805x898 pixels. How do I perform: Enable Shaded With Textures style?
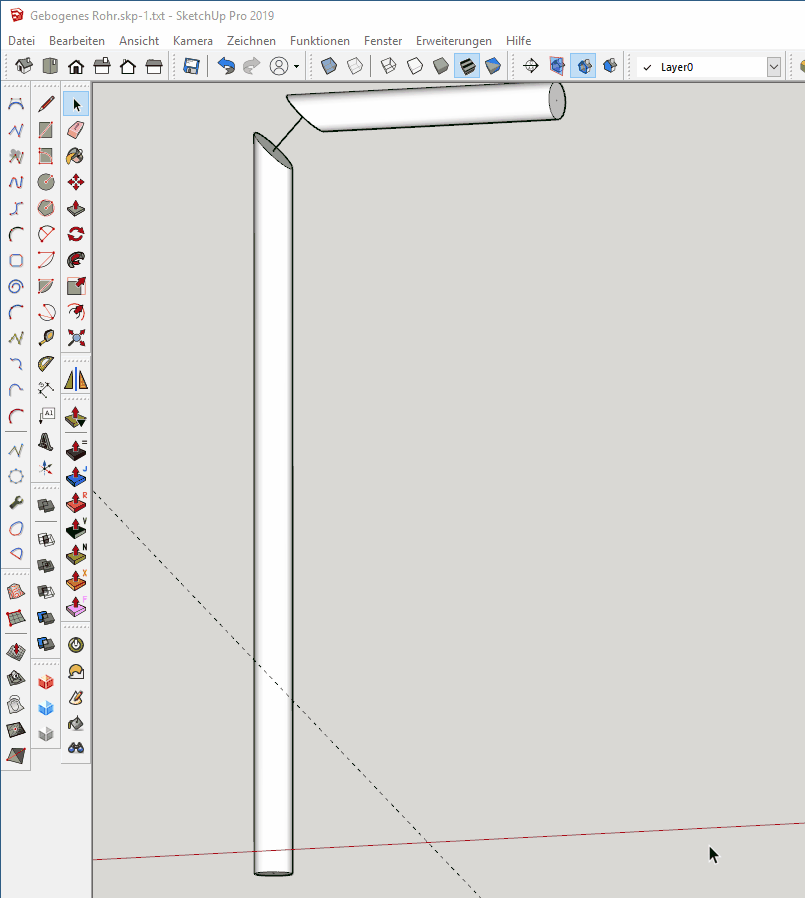[x=467, y=67]
